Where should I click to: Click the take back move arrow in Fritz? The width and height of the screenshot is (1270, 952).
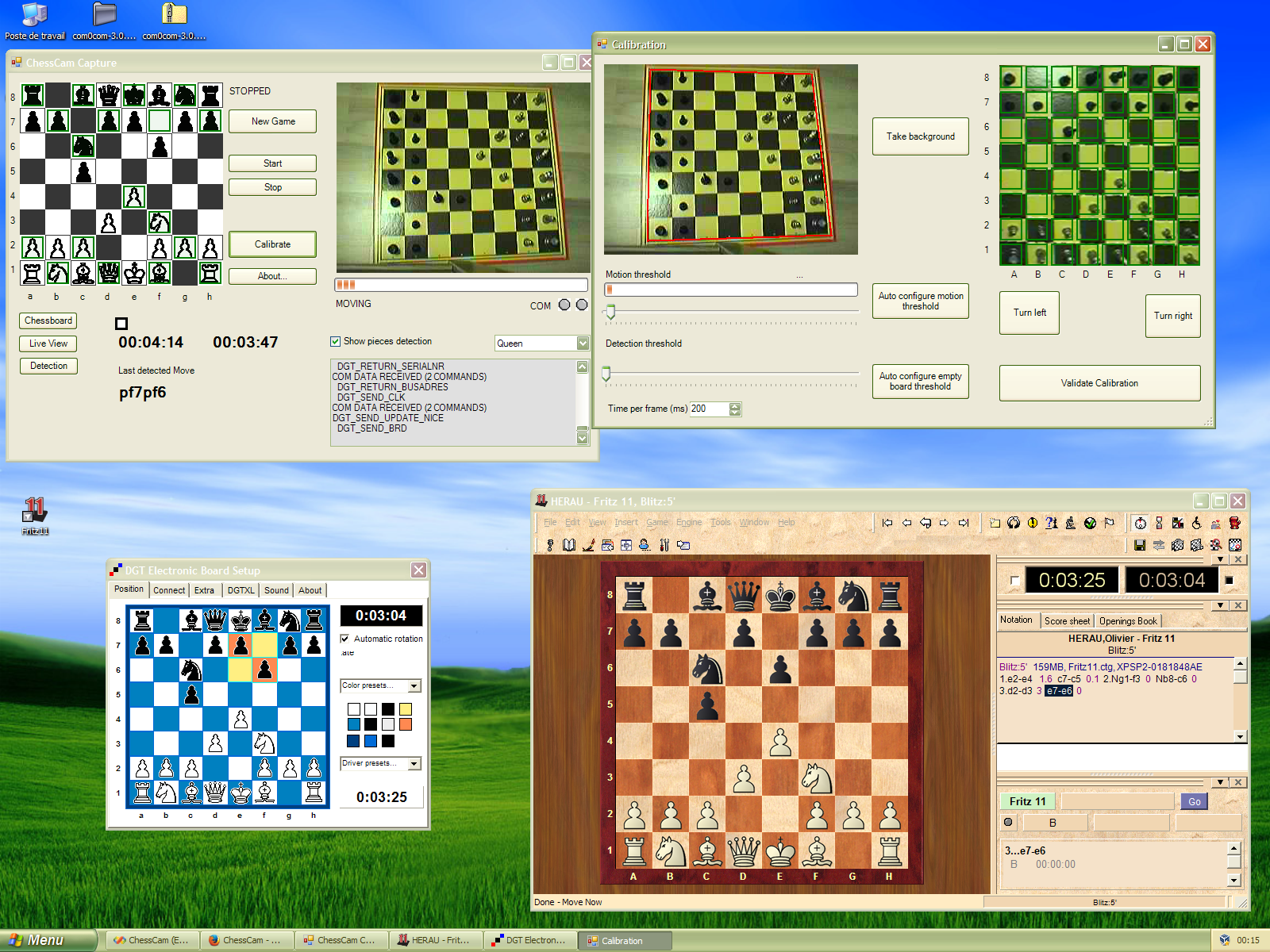pos(926,523)
